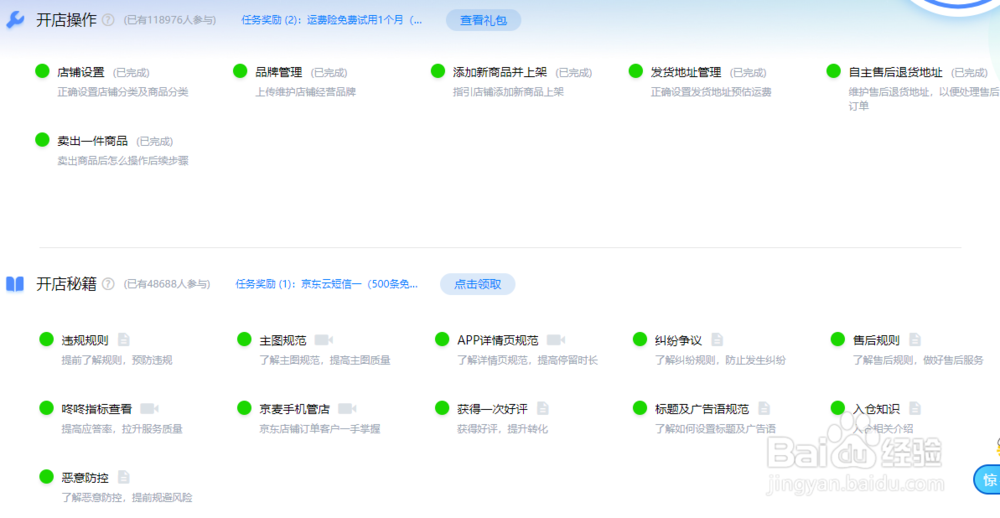Viewport: 1000px width, 518px height.
Task: Click the description 京东店铺订单客户一手掌握
Action: click(320, 429)
